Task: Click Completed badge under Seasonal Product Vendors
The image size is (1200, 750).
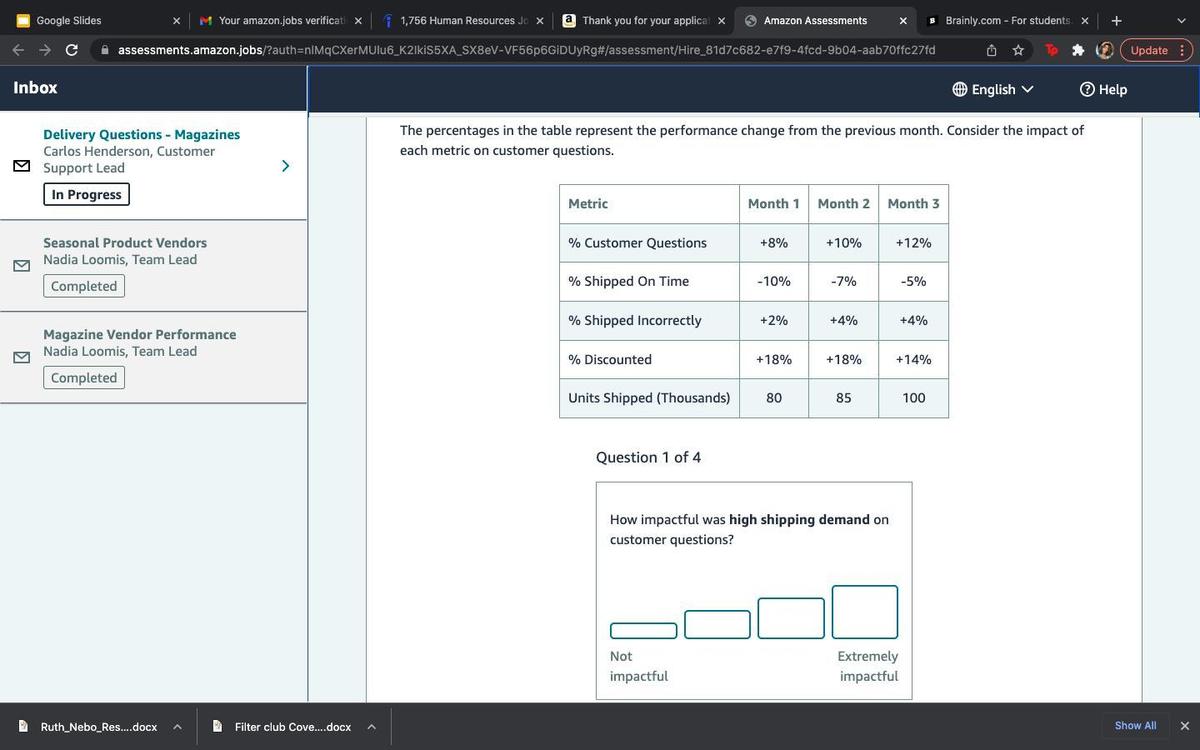Action: coord(84,286)
